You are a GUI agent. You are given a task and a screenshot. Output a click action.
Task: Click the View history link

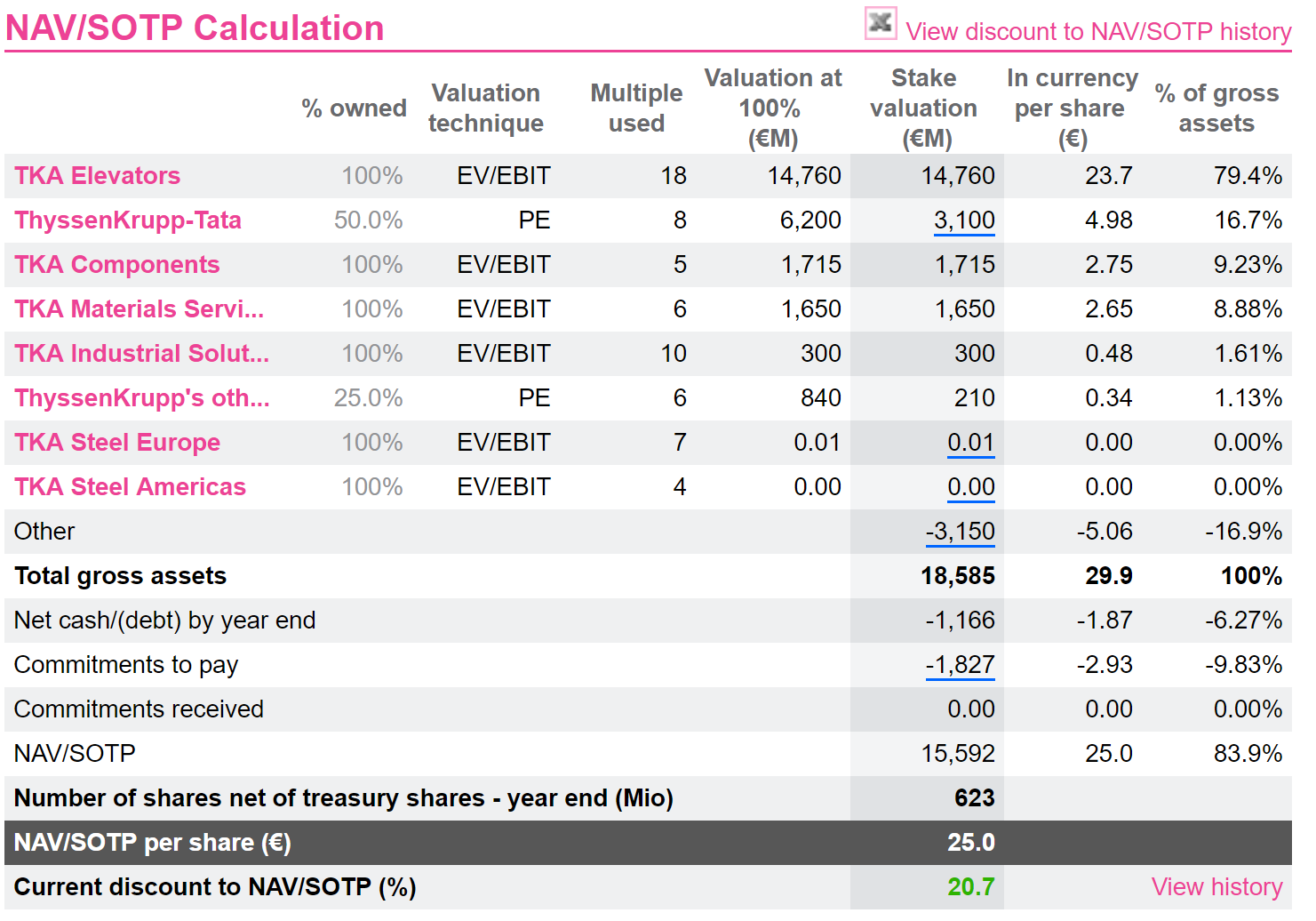[1217, 887]
